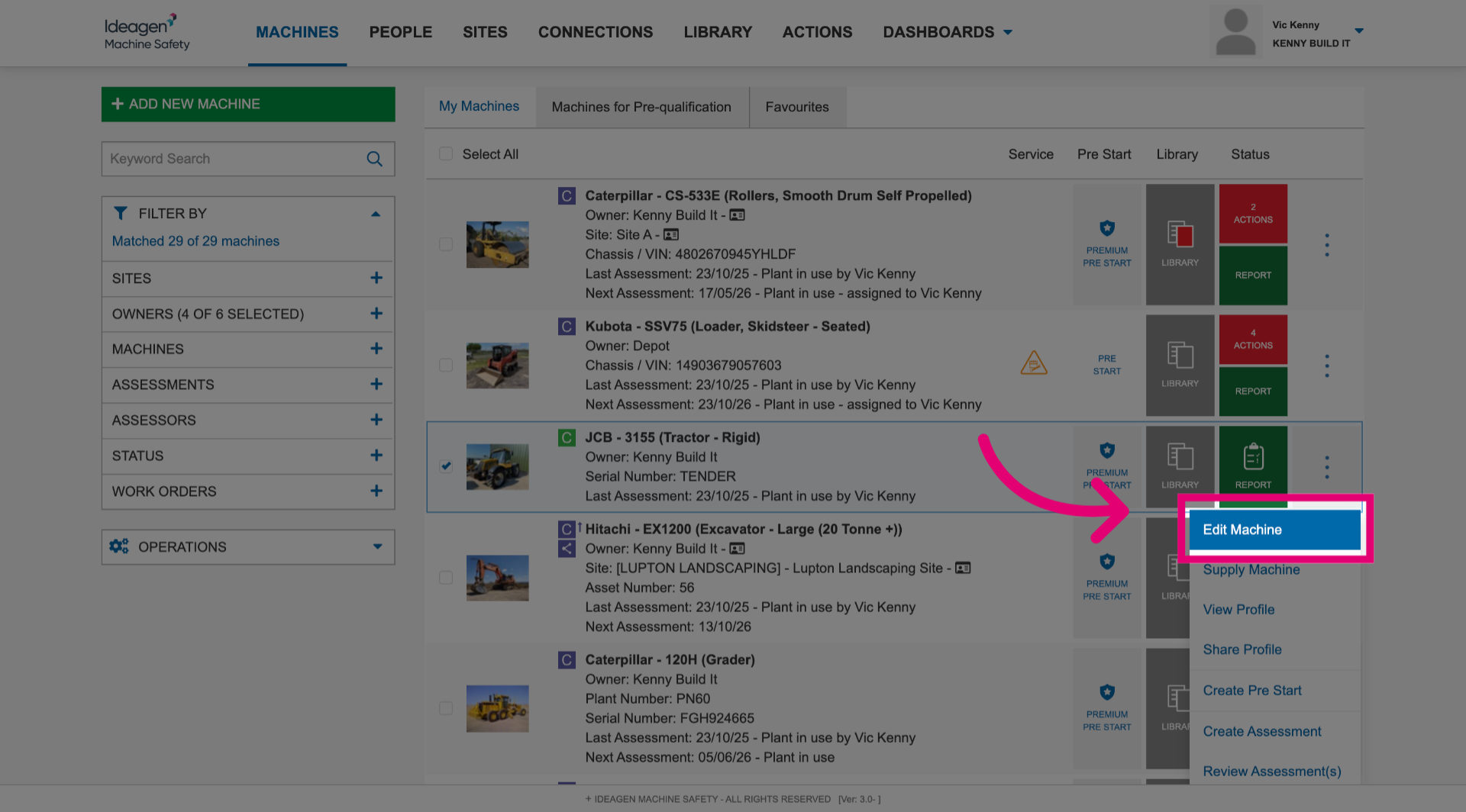The image size is (1466, 812).
Task: Open kebab menu for Caterpillar CS-533E
Action: coord(1327,245)
